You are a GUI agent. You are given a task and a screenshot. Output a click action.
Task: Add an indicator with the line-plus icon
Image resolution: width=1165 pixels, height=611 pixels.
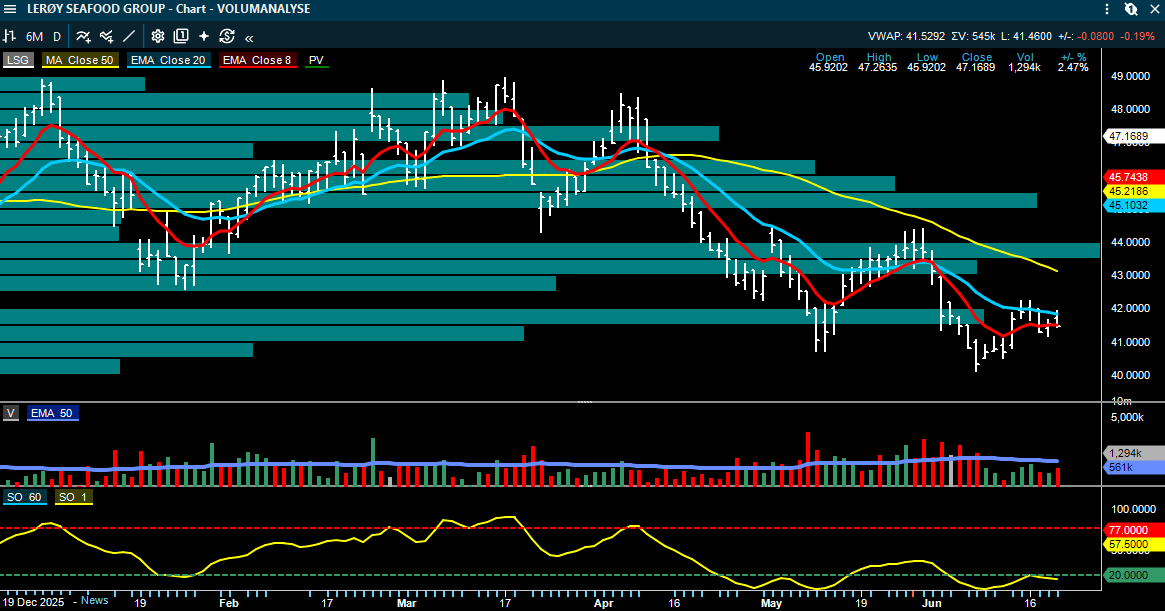tap(83, 36)
